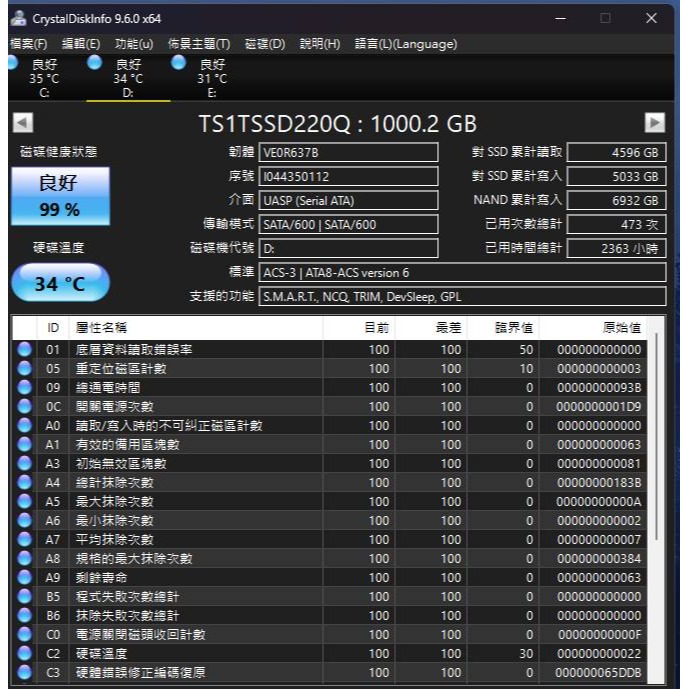Click the serial number field I044350112

(348, 176)
